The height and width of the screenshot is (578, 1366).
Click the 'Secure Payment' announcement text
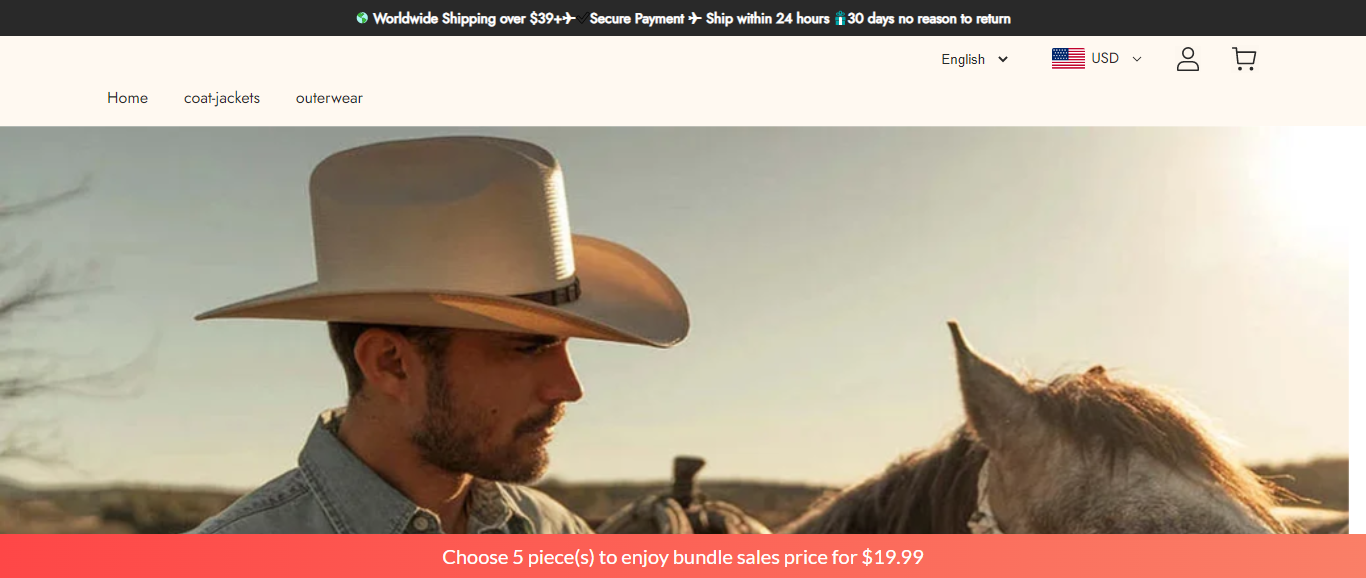[x=637, y=18]
